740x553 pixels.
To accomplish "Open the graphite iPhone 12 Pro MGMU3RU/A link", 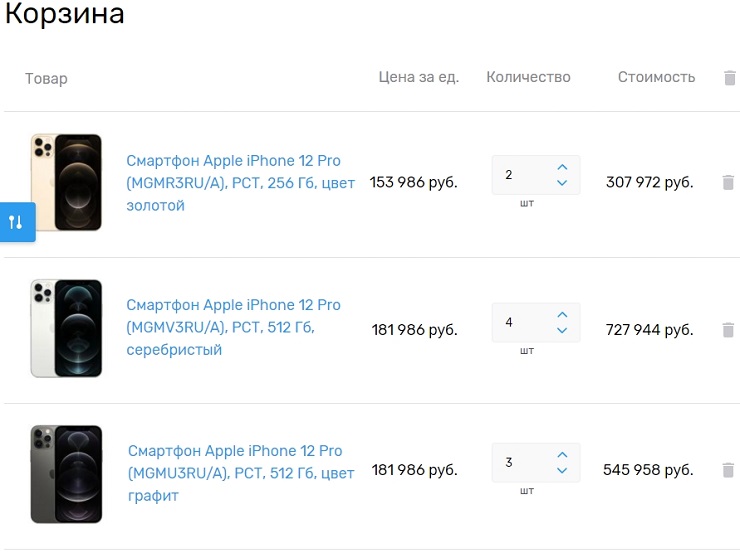I will 241,472.
